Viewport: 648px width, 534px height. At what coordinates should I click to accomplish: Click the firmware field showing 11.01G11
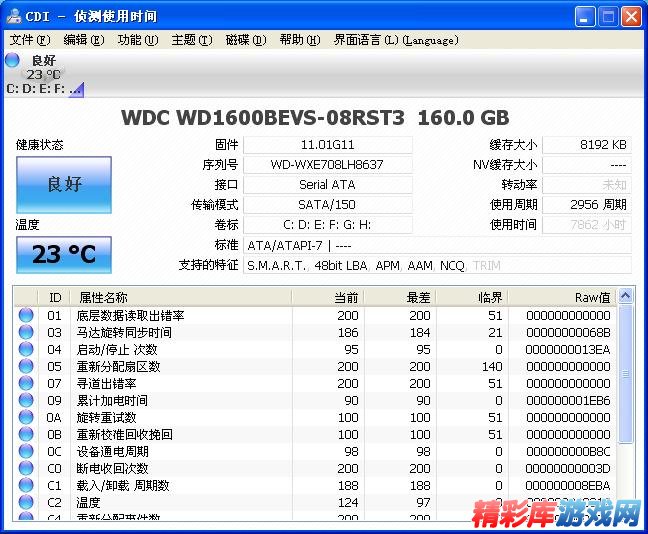point(327,145)
